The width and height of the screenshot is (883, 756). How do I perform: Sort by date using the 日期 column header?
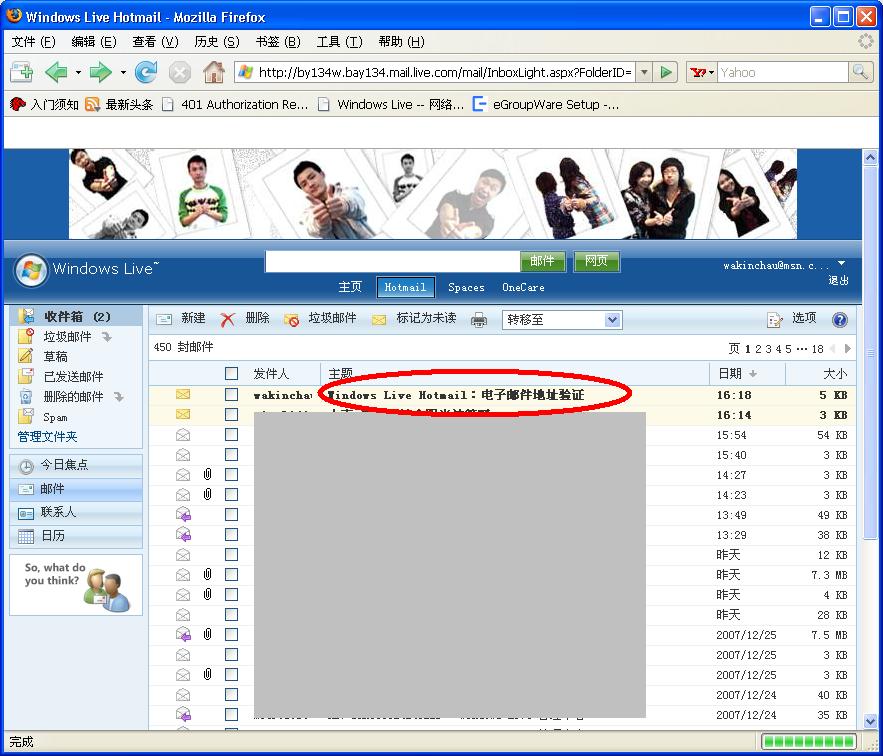click(x=730, y=373)
